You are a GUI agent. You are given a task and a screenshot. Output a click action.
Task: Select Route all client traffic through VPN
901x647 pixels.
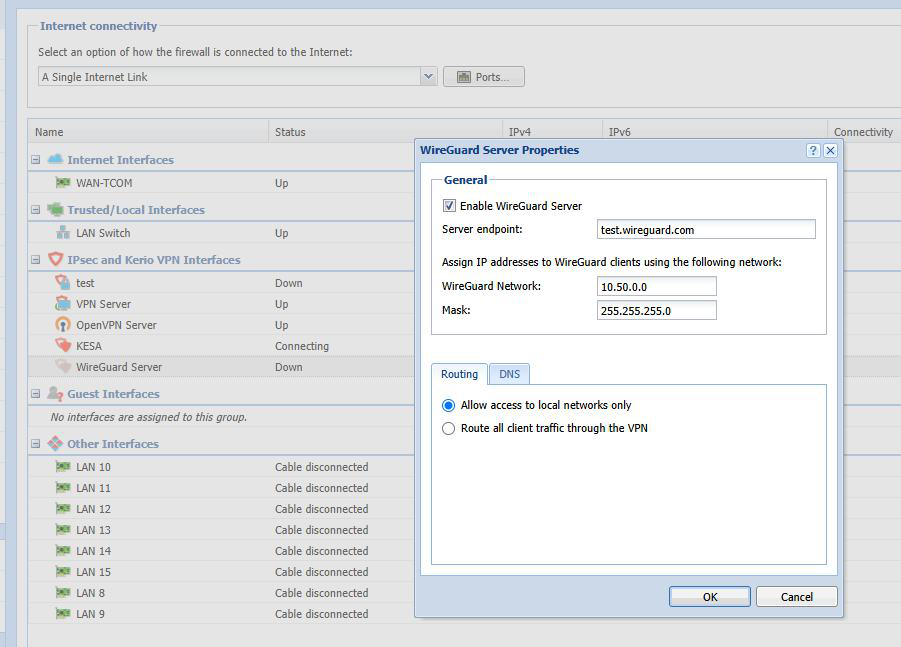coord(448,428)
